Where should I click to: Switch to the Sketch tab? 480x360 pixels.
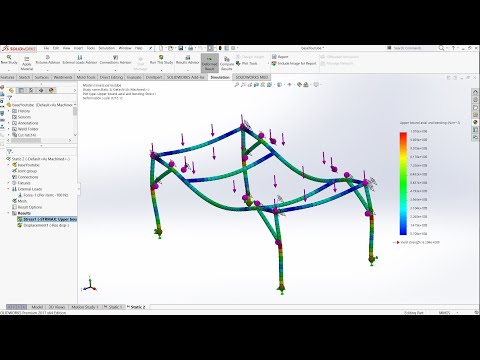point(24,77)
